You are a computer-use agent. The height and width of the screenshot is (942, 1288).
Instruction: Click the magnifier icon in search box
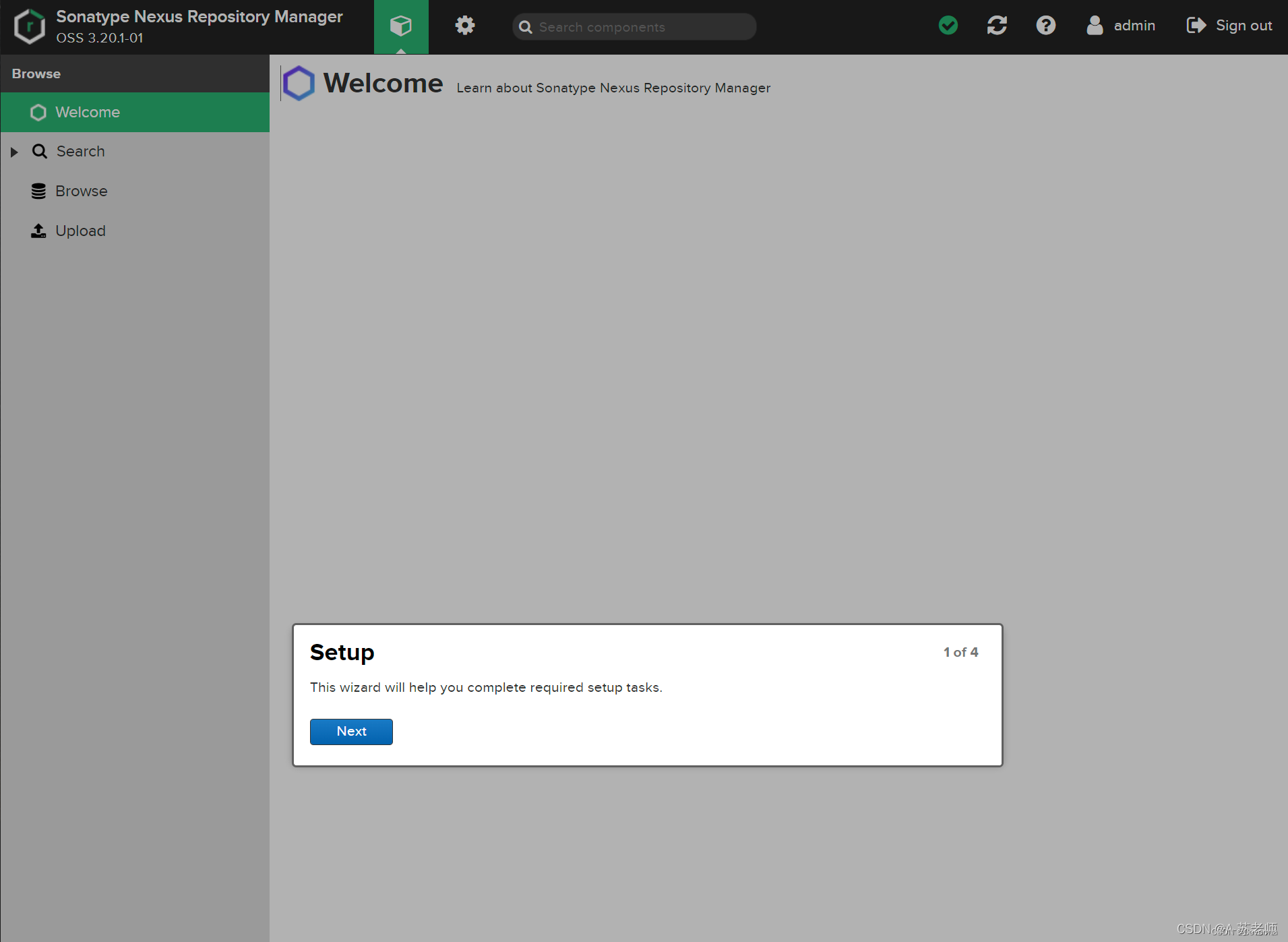(526, 27)
